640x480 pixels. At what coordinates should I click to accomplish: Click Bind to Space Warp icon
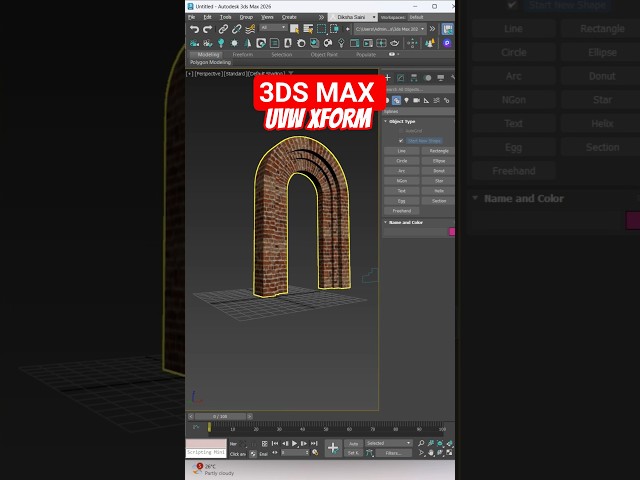(x=250, y=29)
